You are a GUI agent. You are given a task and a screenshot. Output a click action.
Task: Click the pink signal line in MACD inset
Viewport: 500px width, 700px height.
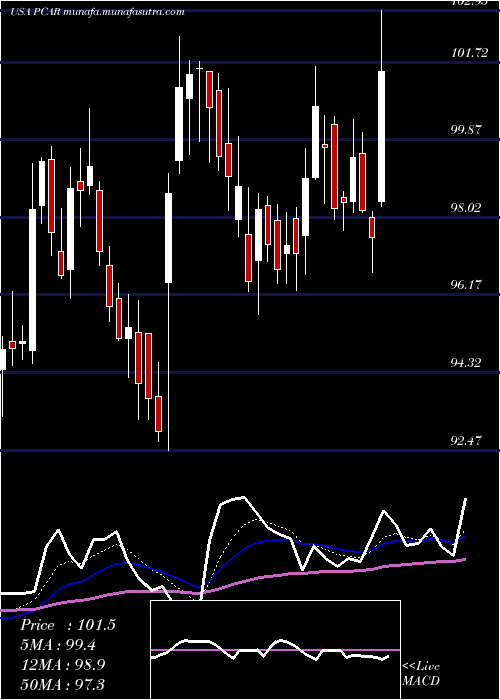(x=275, y=650)
